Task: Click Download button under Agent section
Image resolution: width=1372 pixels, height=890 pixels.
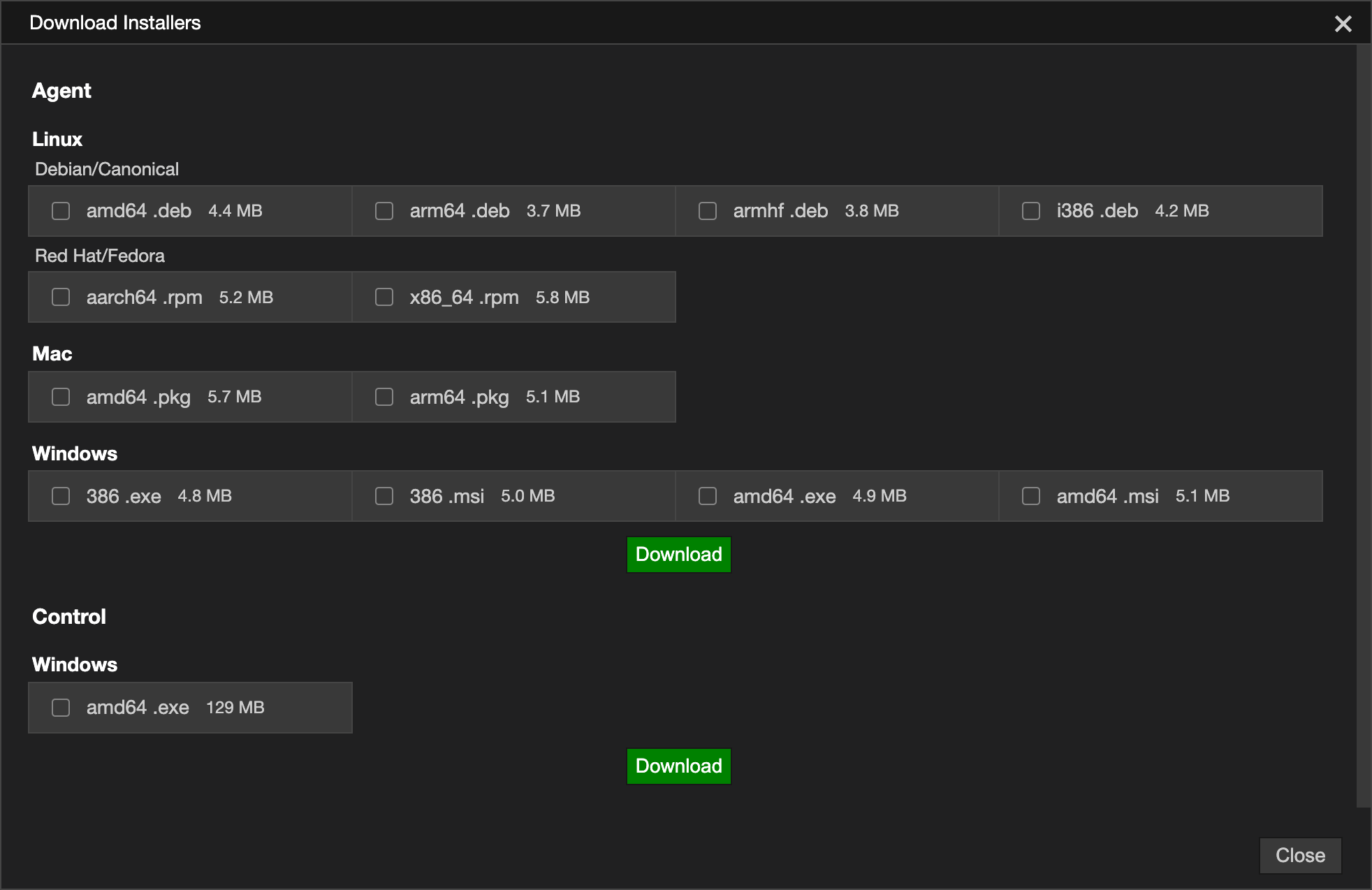Action: (679, 555)
